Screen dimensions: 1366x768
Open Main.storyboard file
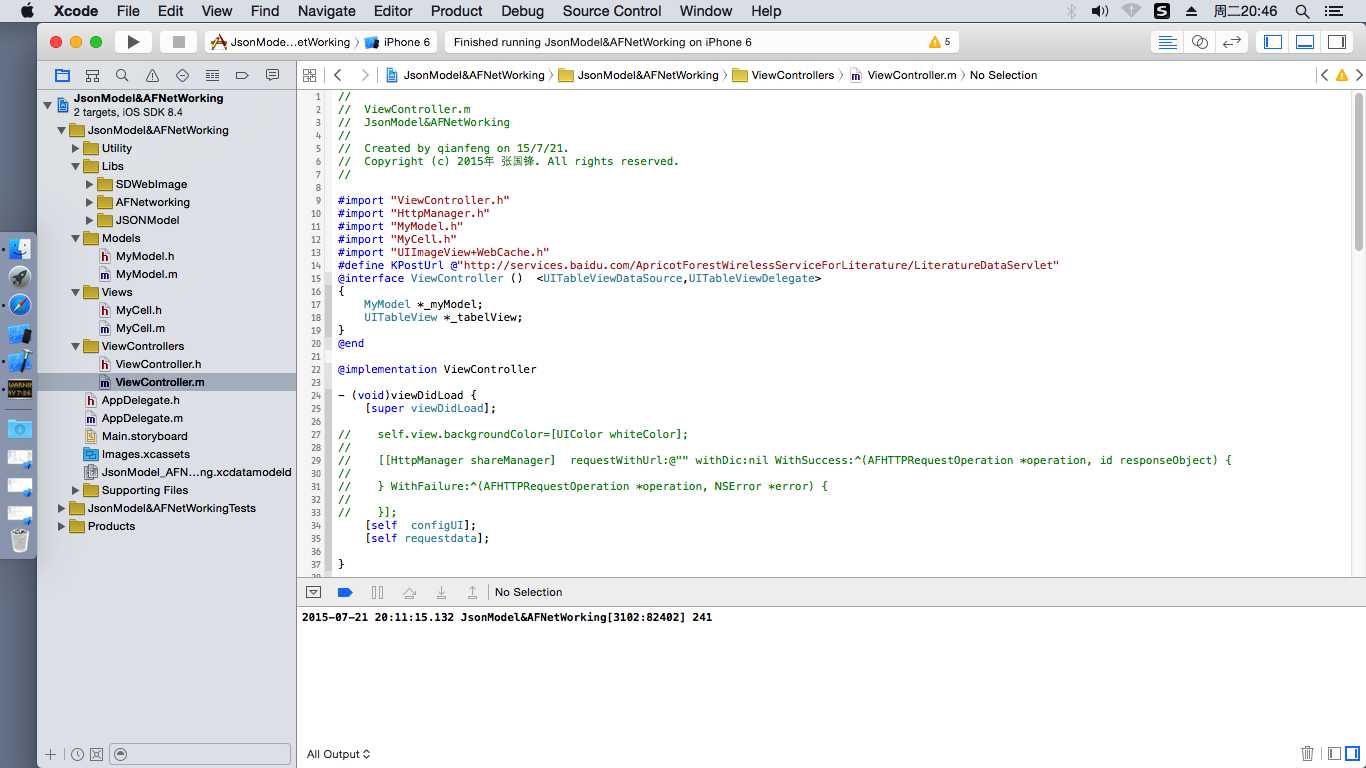[144, 436]
